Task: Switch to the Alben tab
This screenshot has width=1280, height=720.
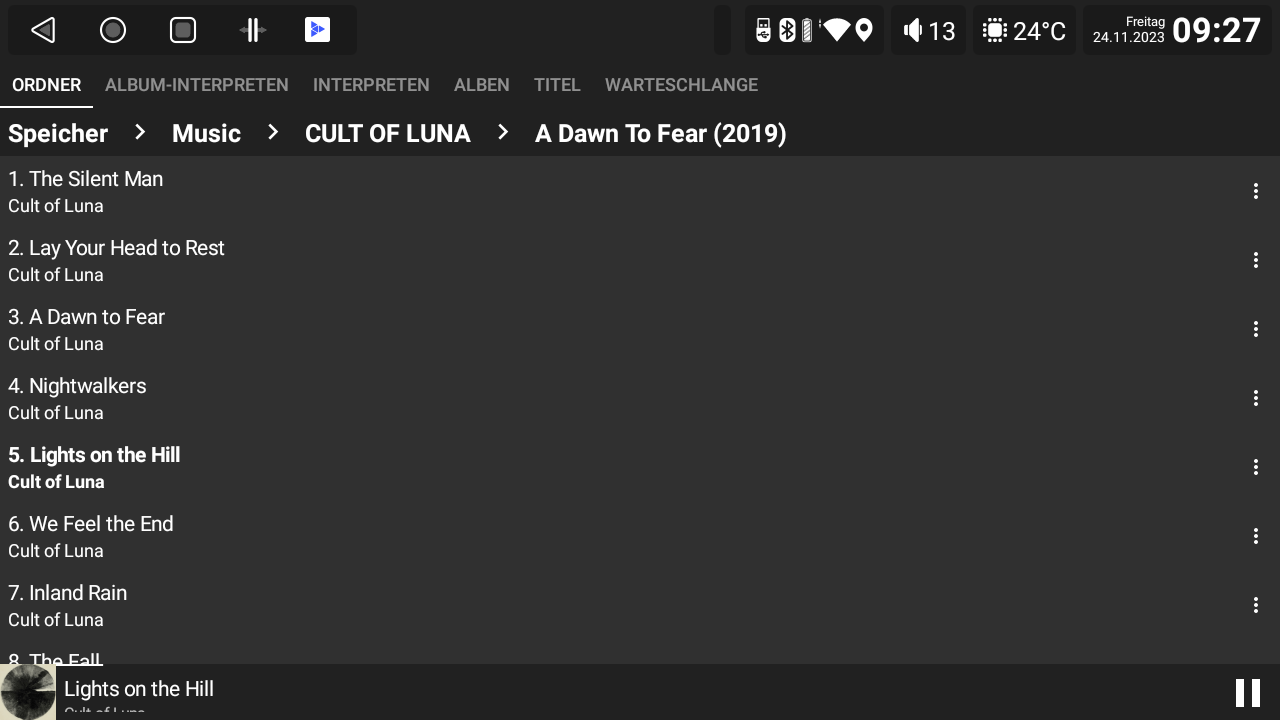Action: tap(481, 85)
